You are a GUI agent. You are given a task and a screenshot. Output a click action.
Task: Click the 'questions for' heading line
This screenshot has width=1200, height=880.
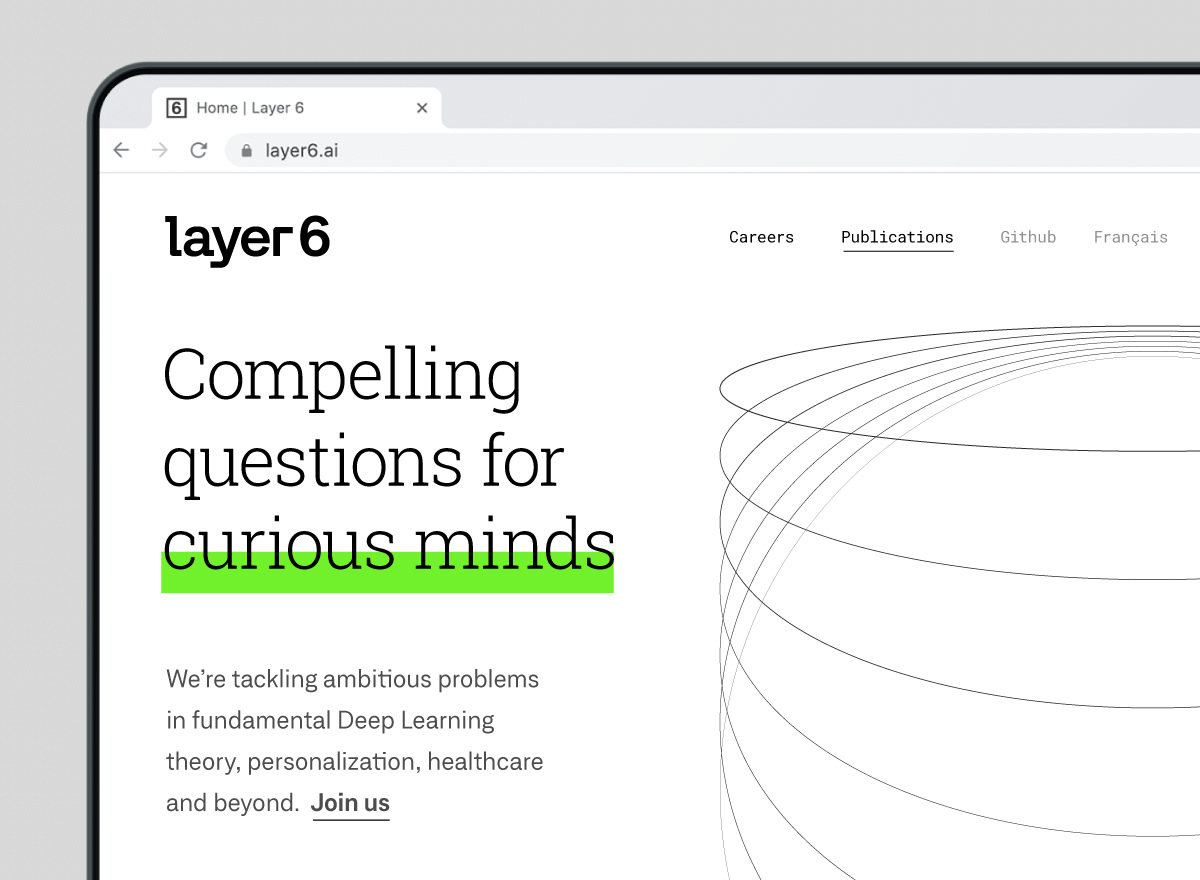coord(364,465)
